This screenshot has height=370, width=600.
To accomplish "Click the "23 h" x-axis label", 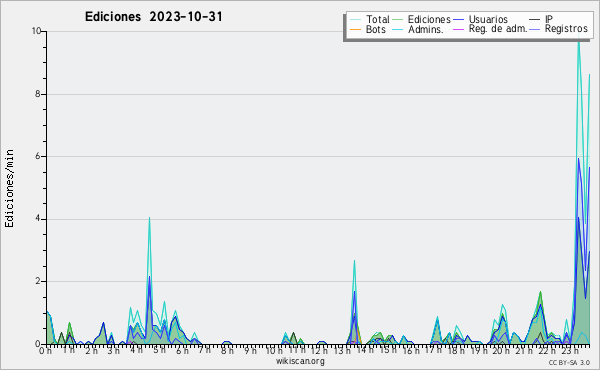I will point(569,350).
